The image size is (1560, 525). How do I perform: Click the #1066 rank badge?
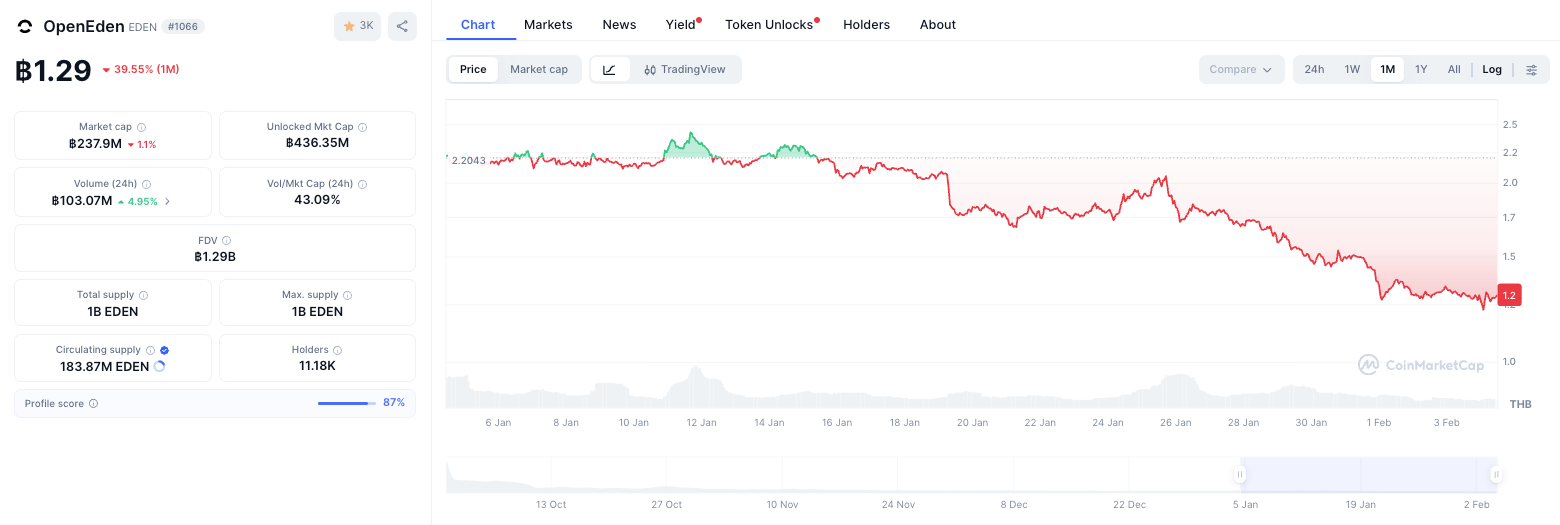[x=183, y=27]
